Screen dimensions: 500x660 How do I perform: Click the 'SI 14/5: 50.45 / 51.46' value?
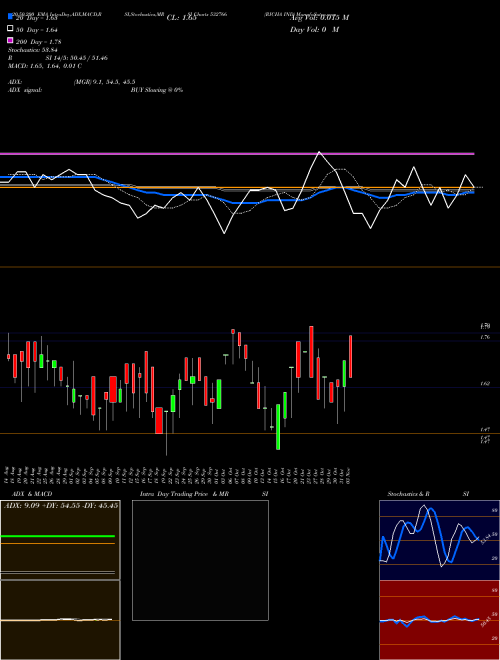[77, 58]
